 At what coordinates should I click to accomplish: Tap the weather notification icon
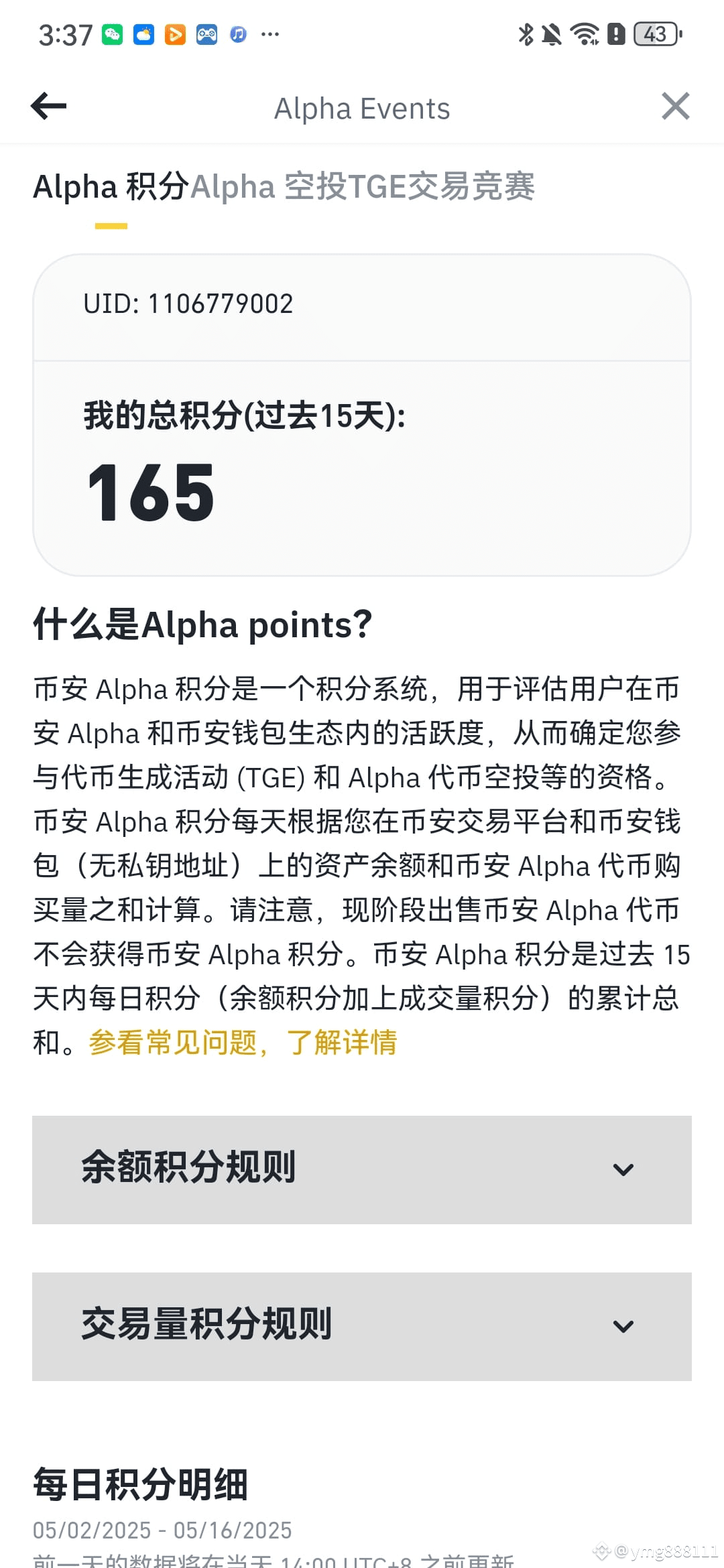(143, 34)
